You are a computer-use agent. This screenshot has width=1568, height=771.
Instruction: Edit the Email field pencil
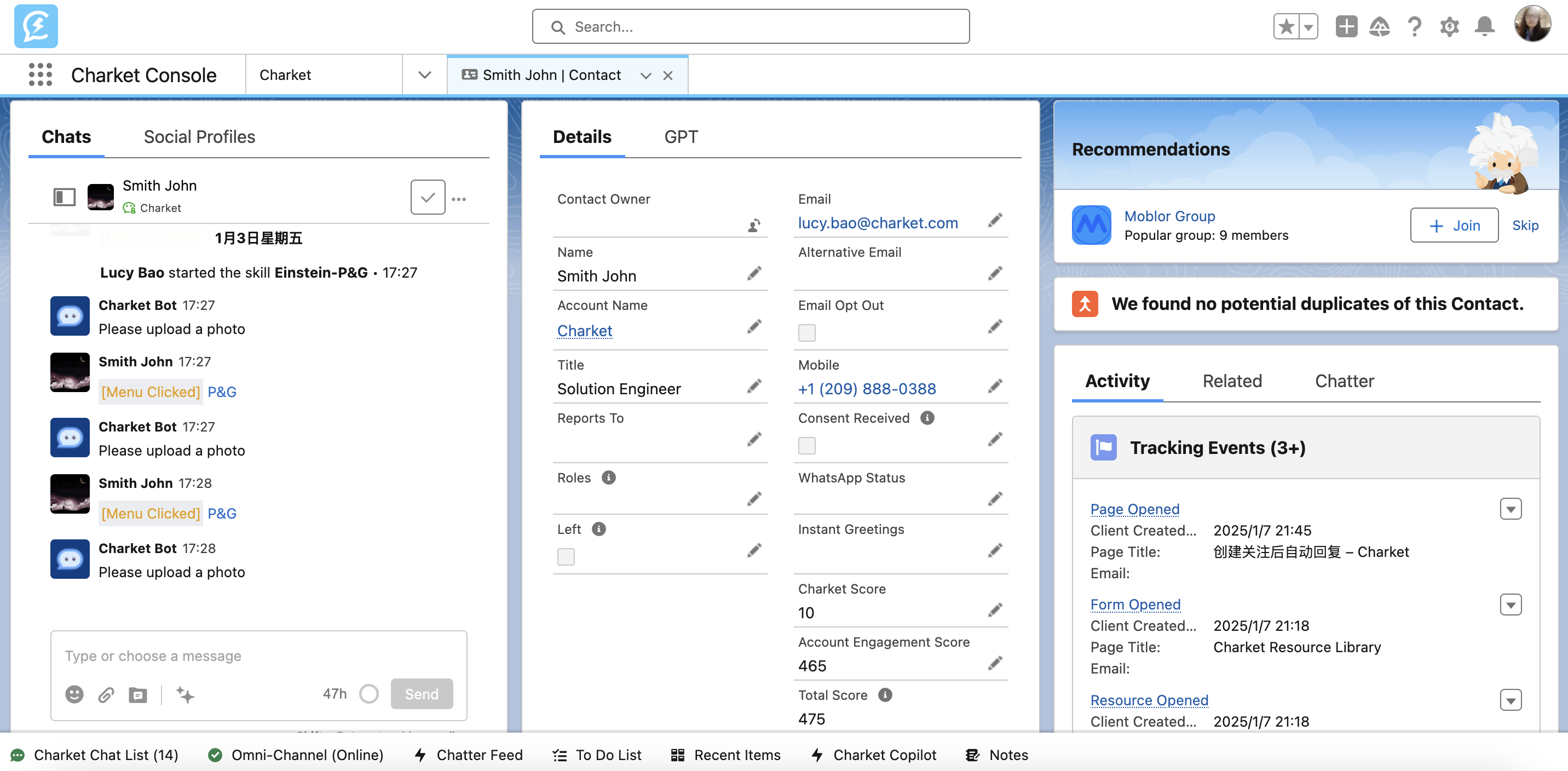click(x=995, y=220)
